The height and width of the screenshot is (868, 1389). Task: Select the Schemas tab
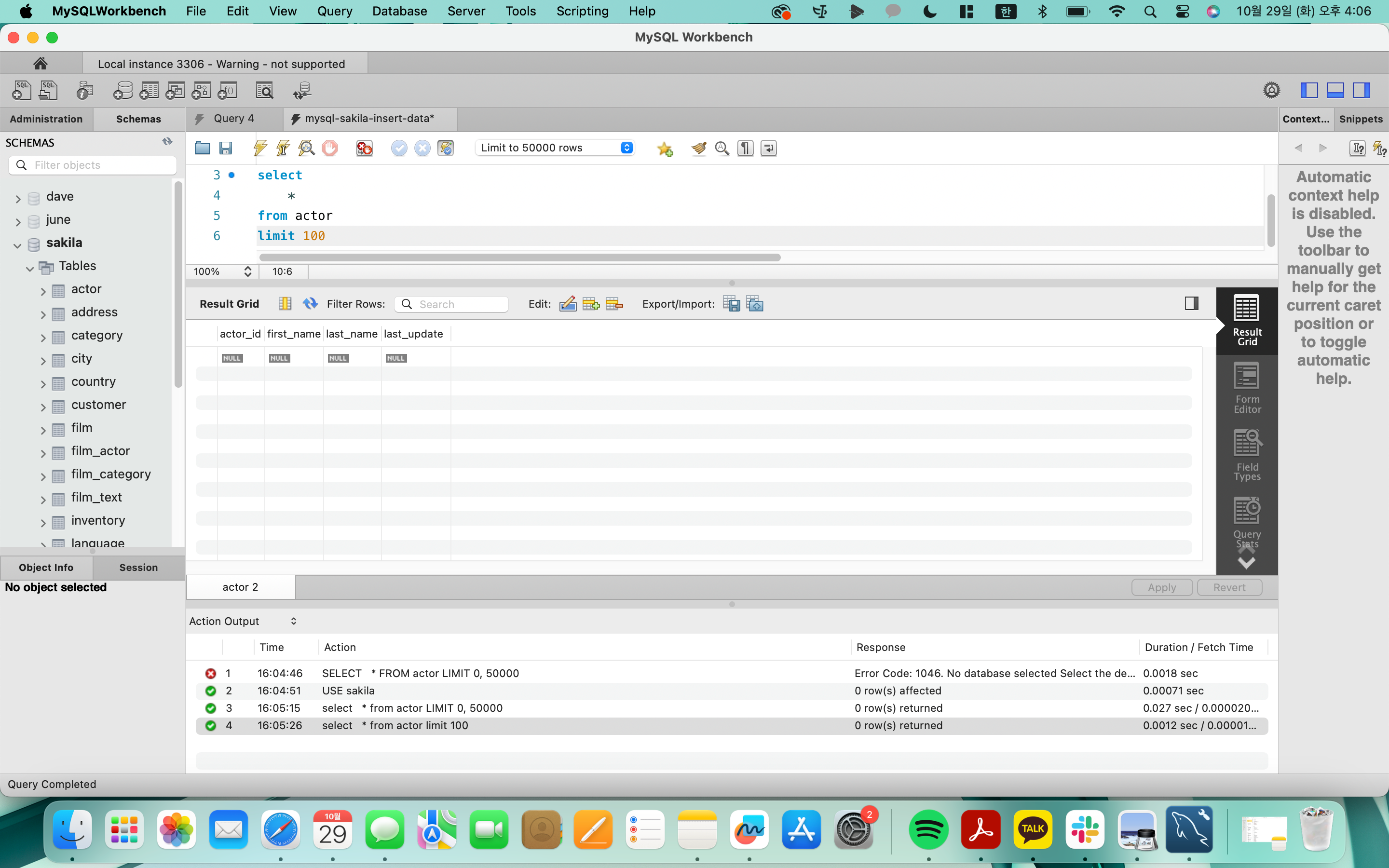pos(138,118)
